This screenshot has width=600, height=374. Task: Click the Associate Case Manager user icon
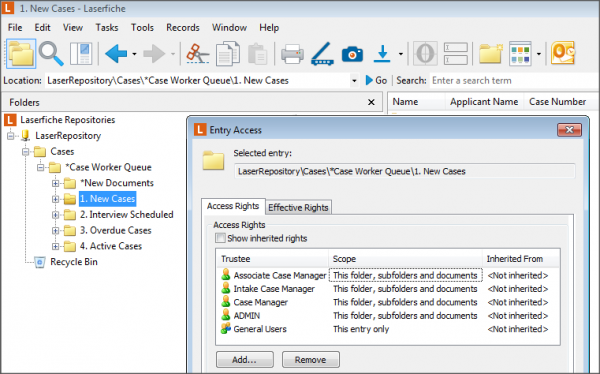(226, 275)
